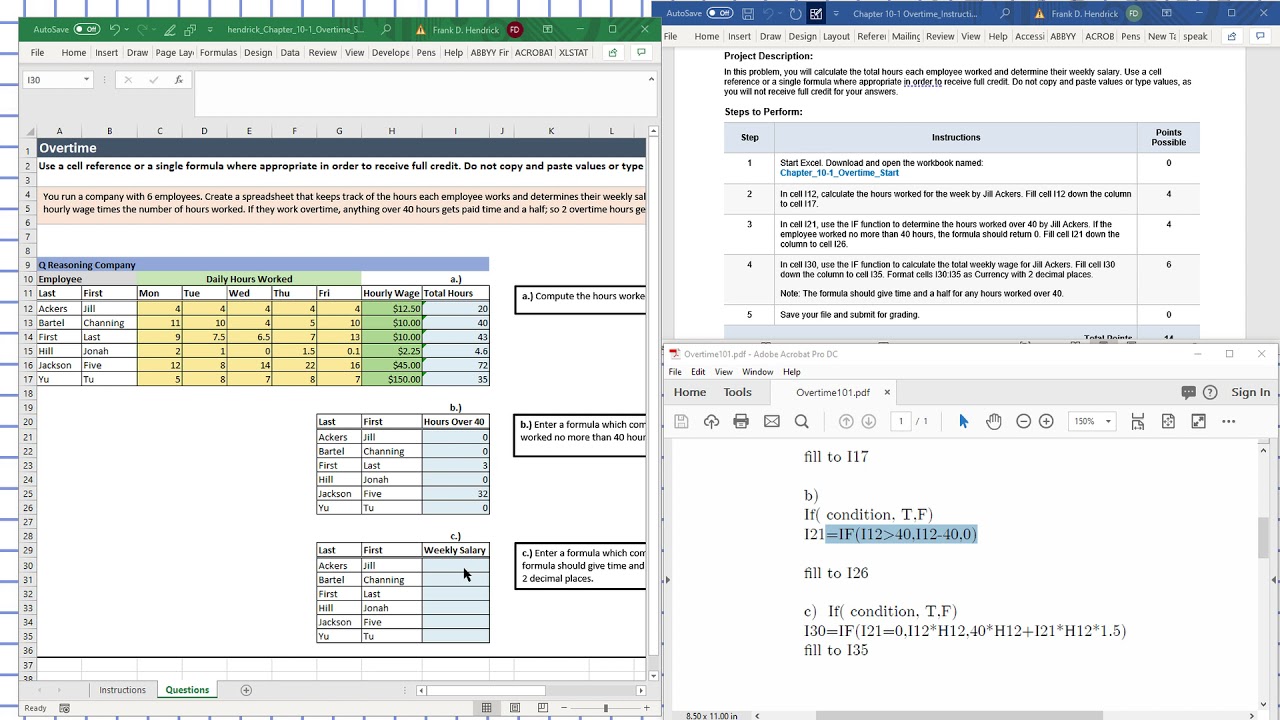Click the Insert Function fx icon
This screenshot has height=720, width=1280.
178,80
